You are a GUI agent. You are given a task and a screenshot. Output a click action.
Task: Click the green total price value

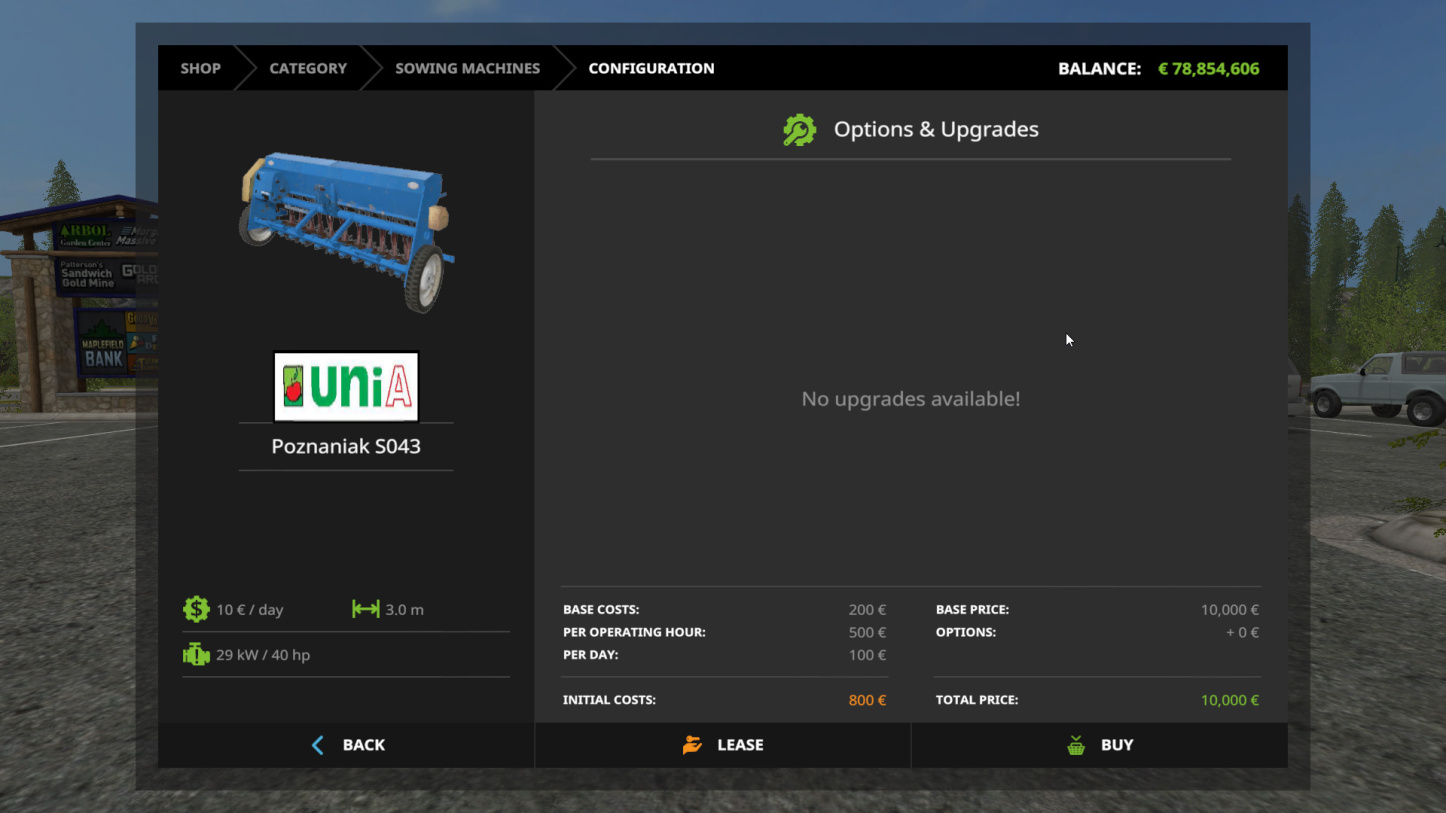click(1229, 700)
